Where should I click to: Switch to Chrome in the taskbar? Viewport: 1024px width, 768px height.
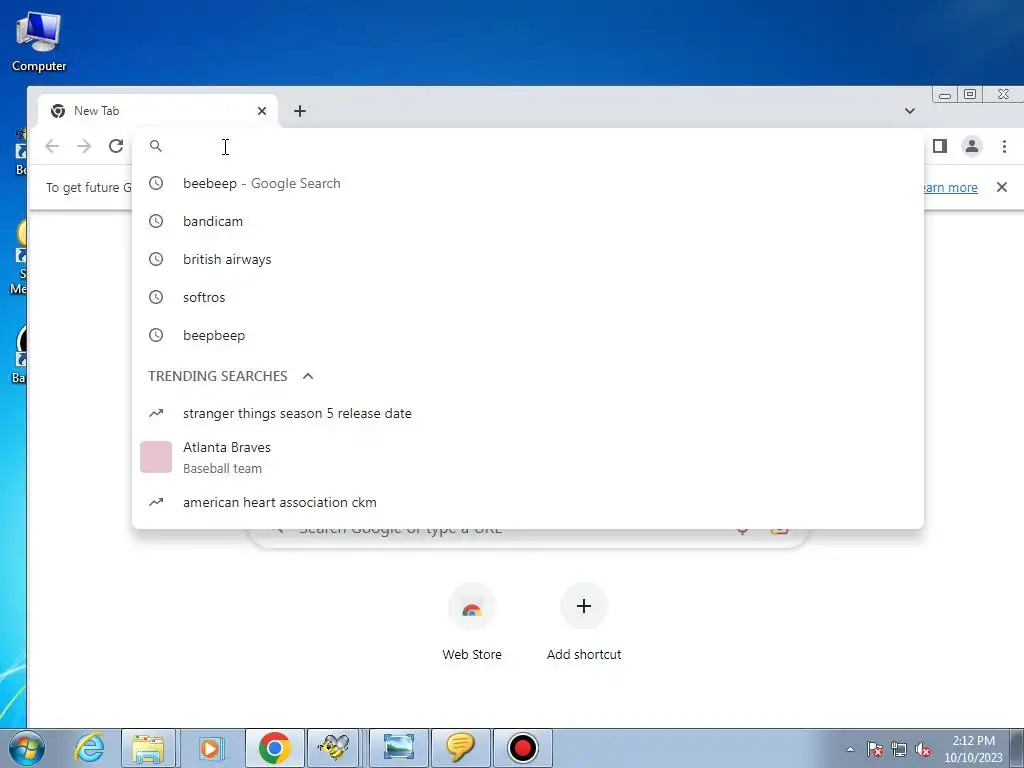point(275,748)
